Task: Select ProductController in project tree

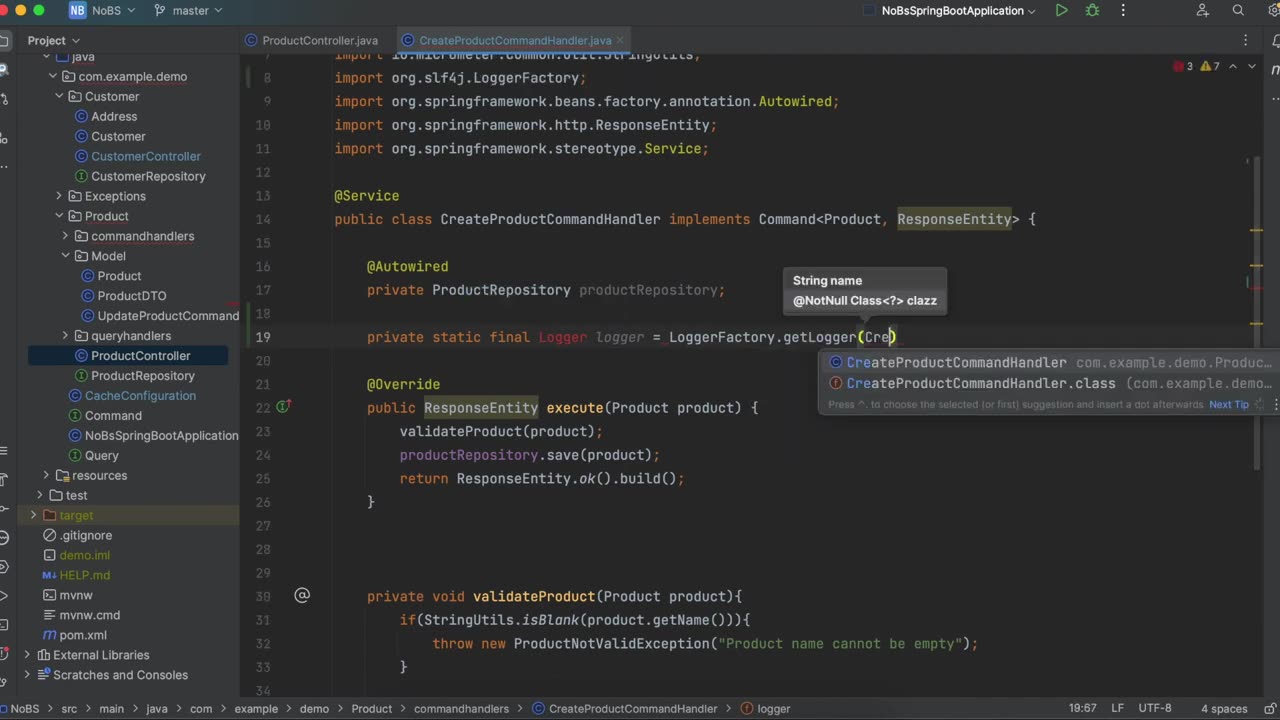Action: tap(140, 356)
